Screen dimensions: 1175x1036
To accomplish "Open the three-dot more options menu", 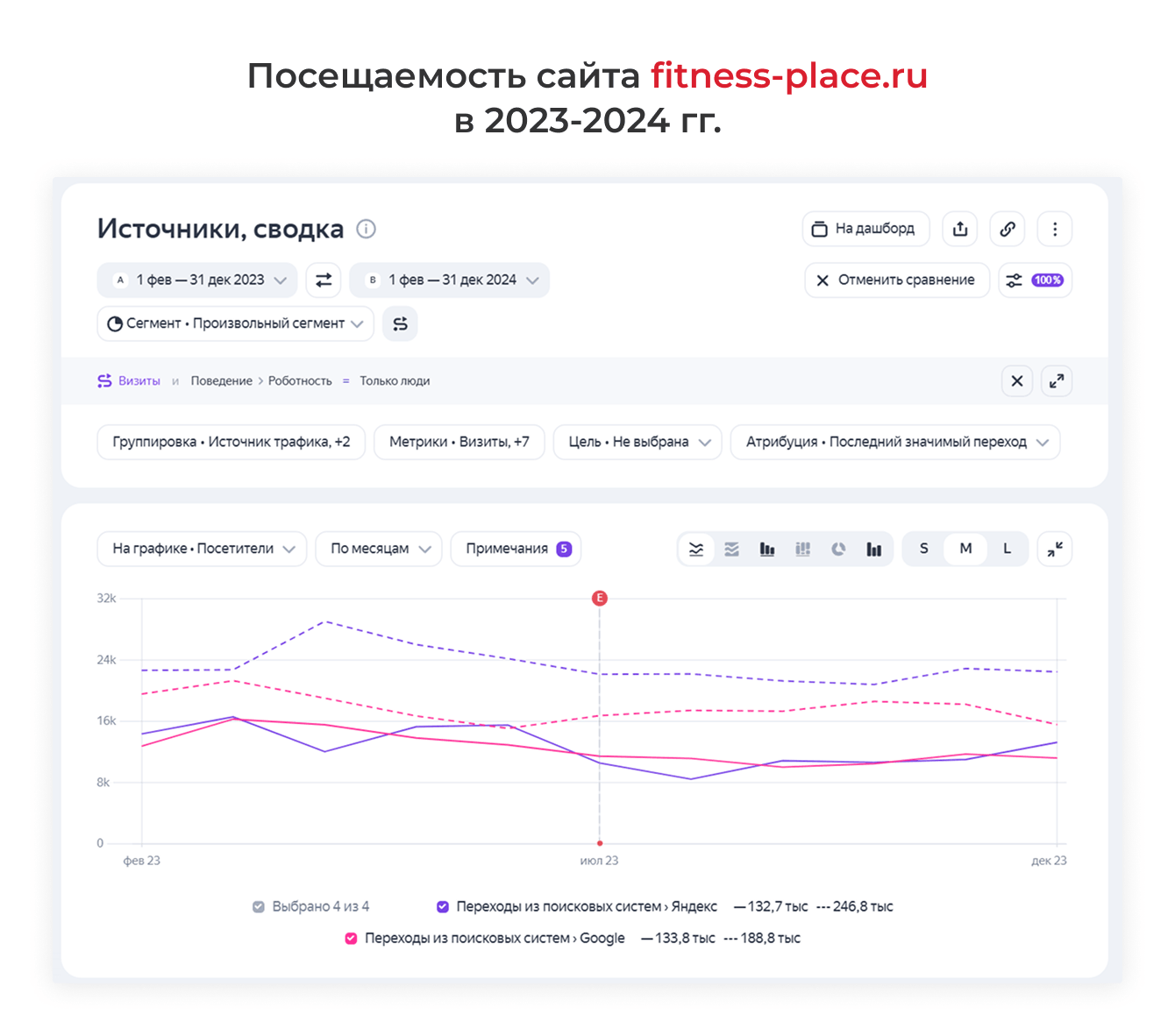I will pos(1055,229).
